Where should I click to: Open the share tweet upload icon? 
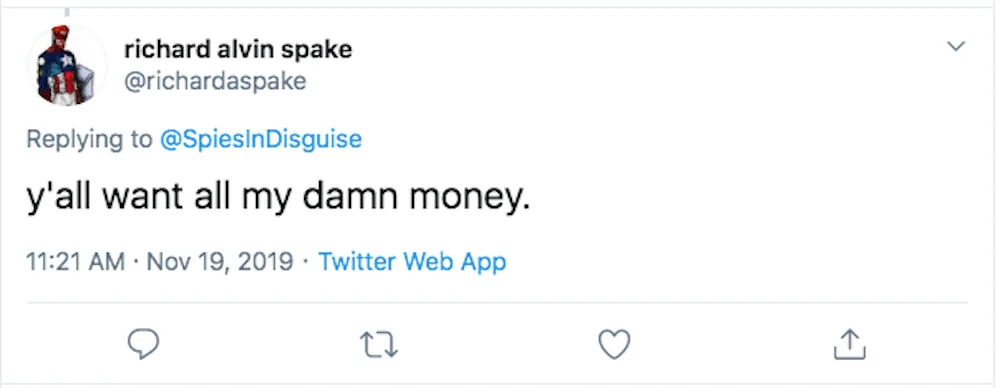pyautogui.click(x=849, y=344)
